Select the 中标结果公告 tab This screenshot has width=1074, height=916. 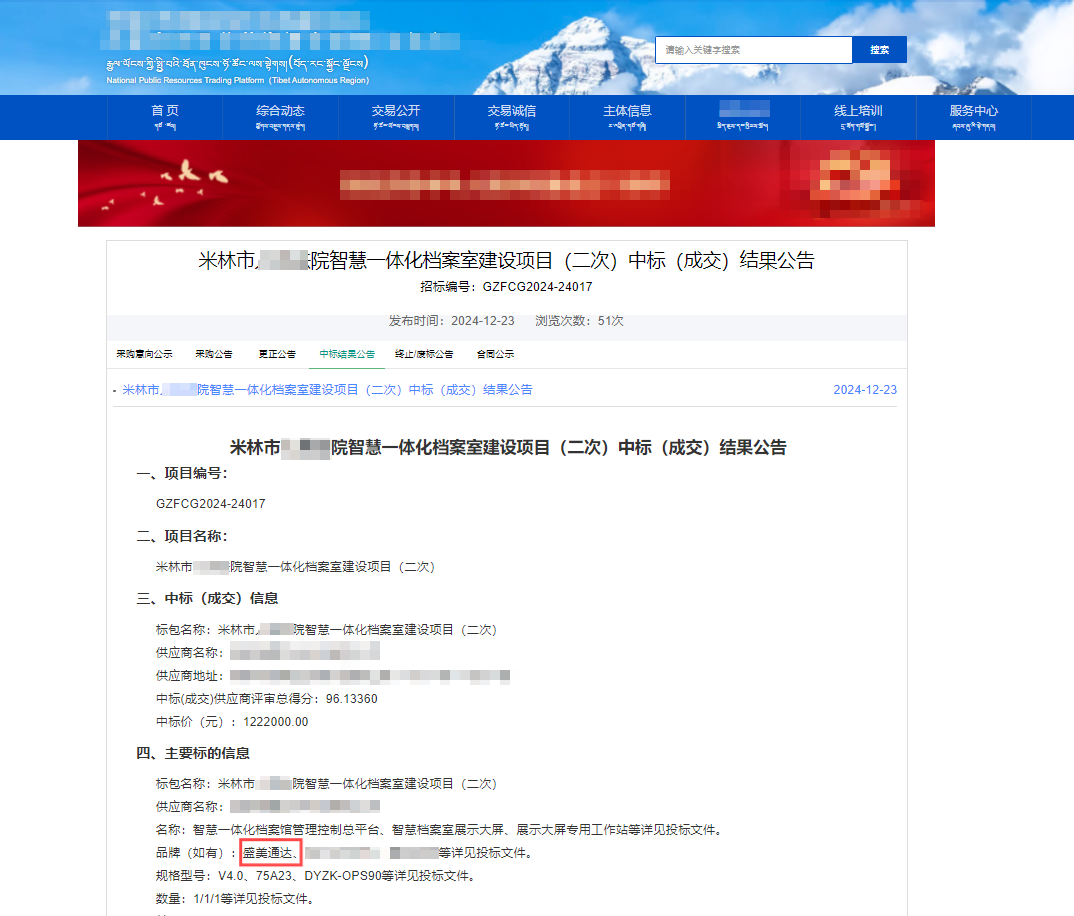(347, 354)
